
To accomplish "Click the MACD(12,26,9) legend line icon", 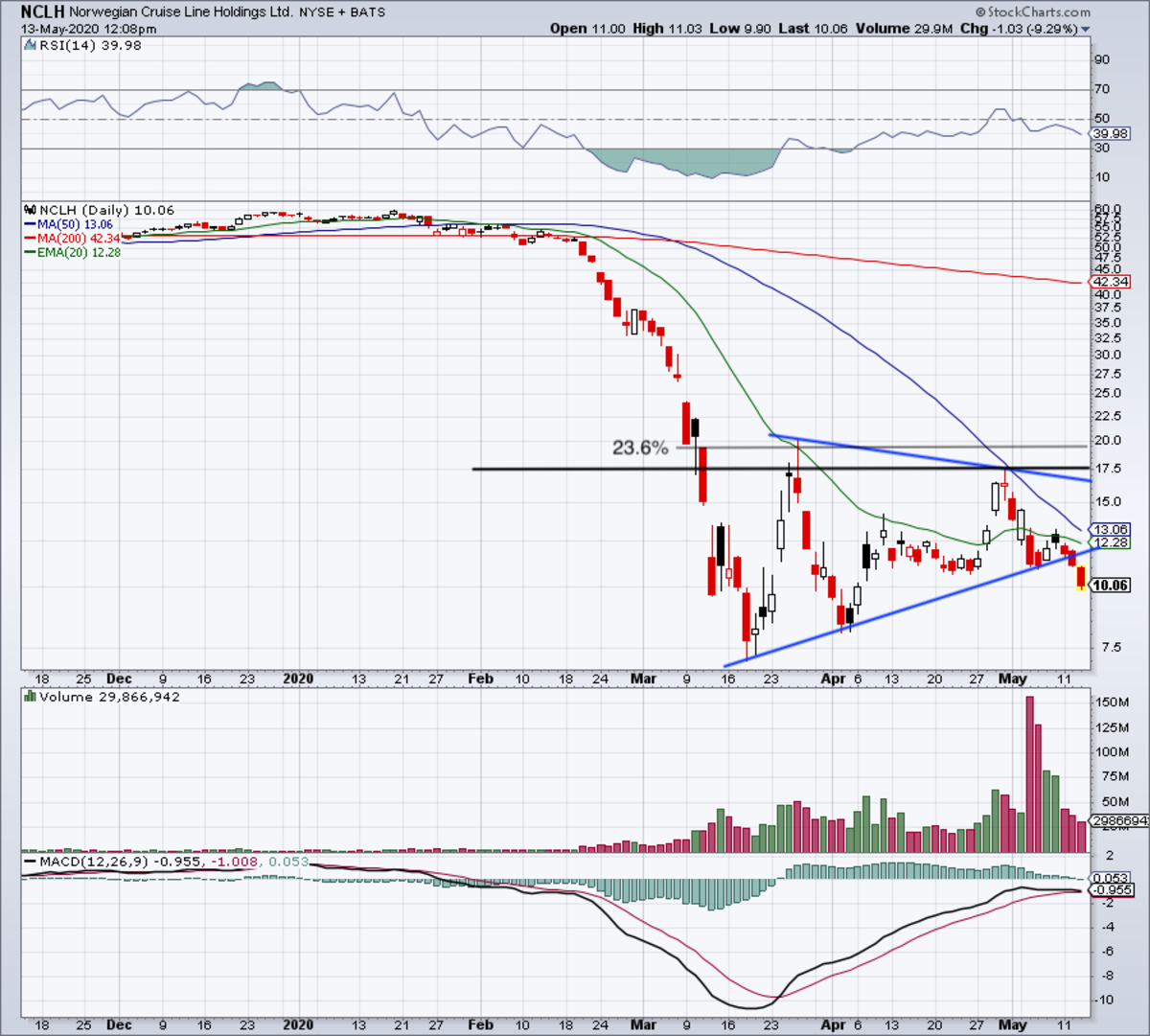I will coord(30,862).
